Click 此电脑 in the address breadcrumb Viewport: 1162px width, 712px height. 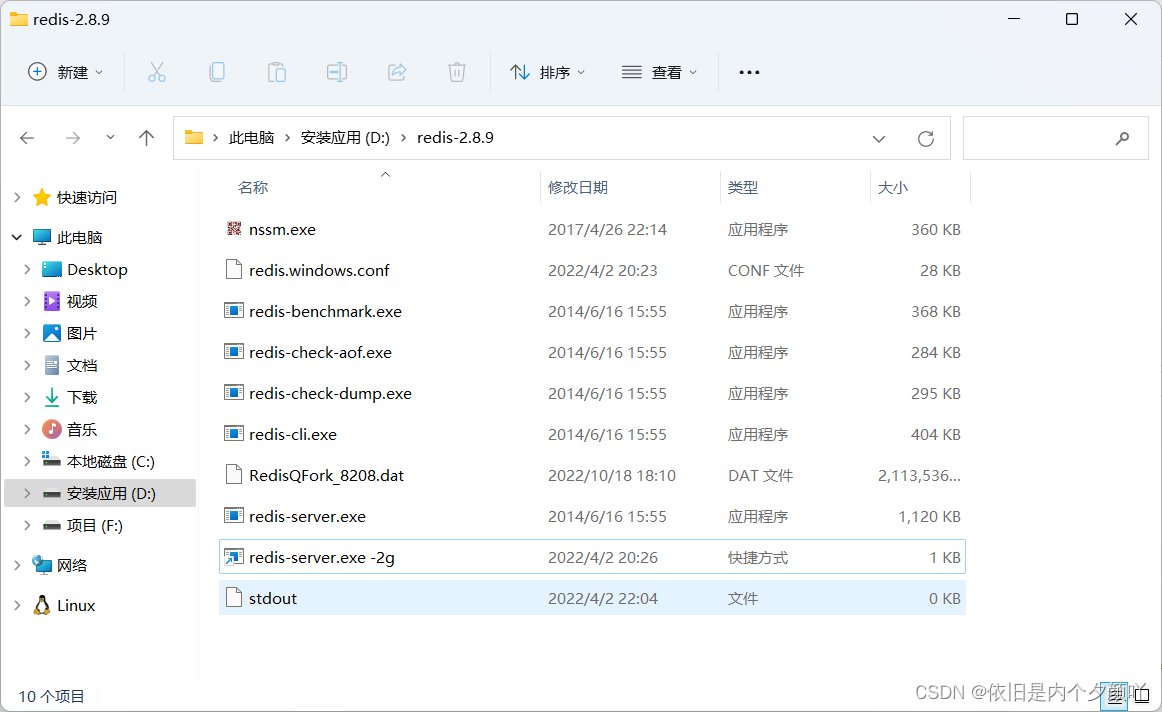[253, 137]
